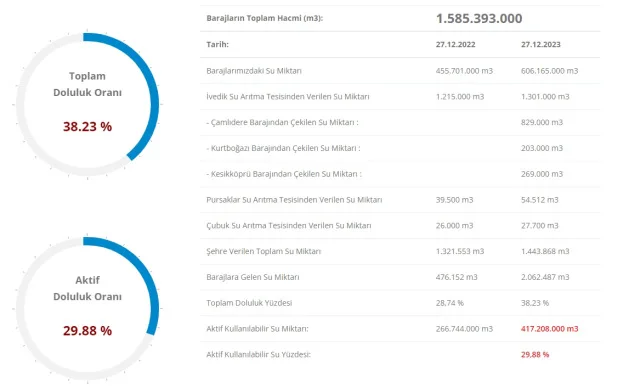Click Barajlara Gelen Su Miktarı label
This screenshot has height=388, width=640.
pyautogui.click(x=253, y=277)
